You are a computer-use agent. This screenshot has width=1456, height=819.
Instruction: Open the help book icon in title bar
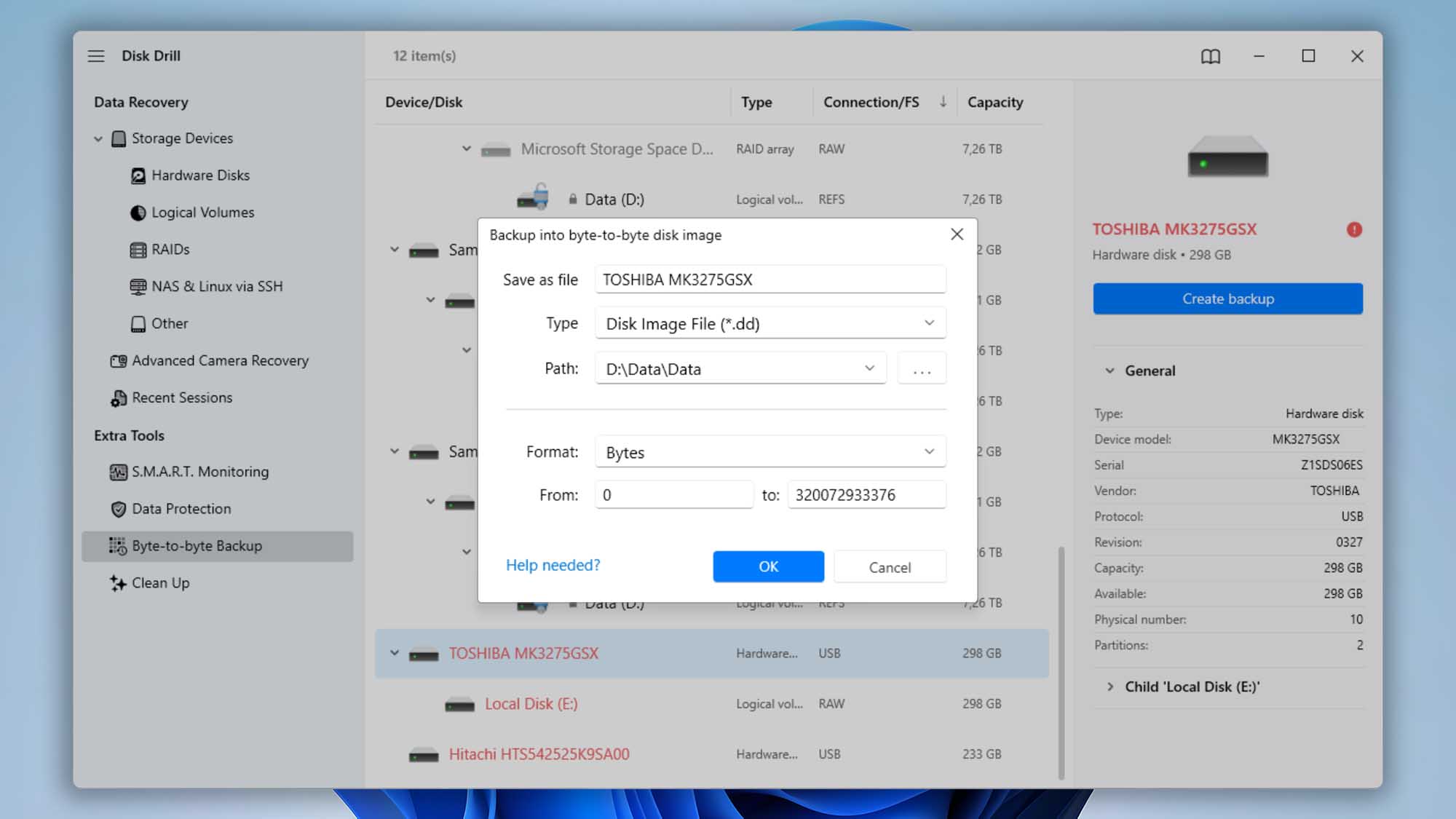(x=1210, y=56)
